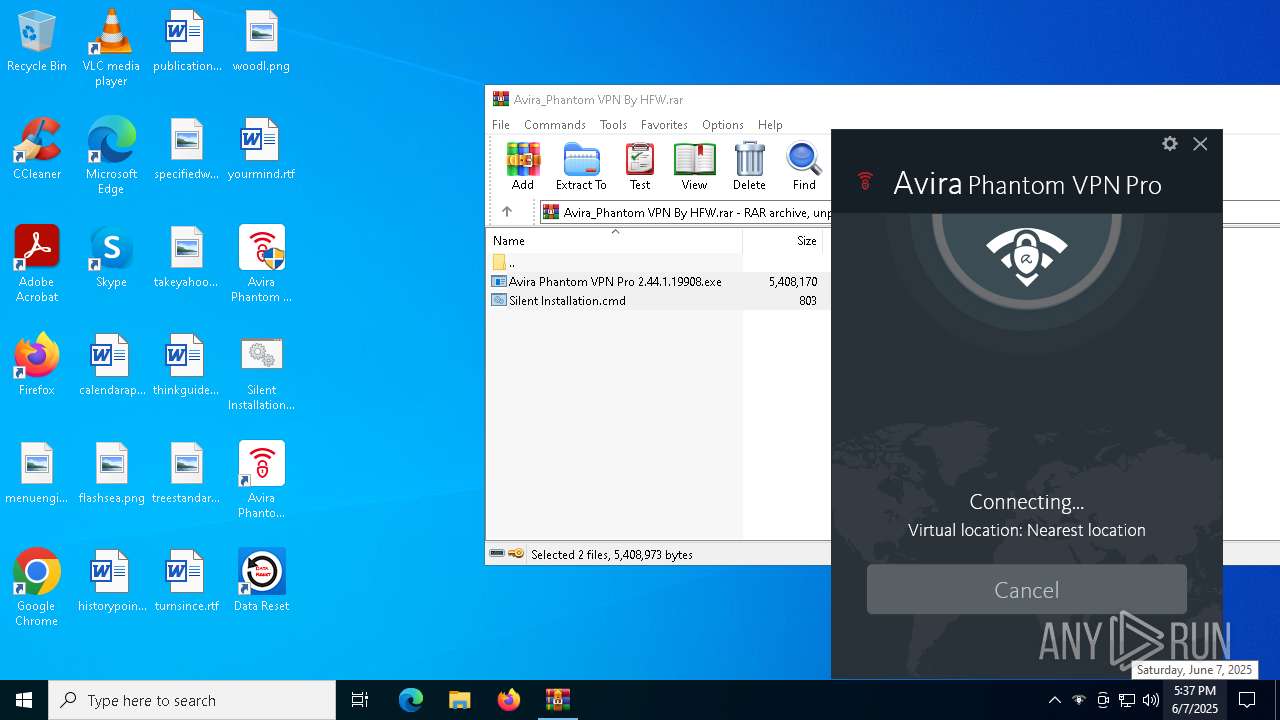
Task: Go up one folder level in WinRAR
Action: pos(507,212)
